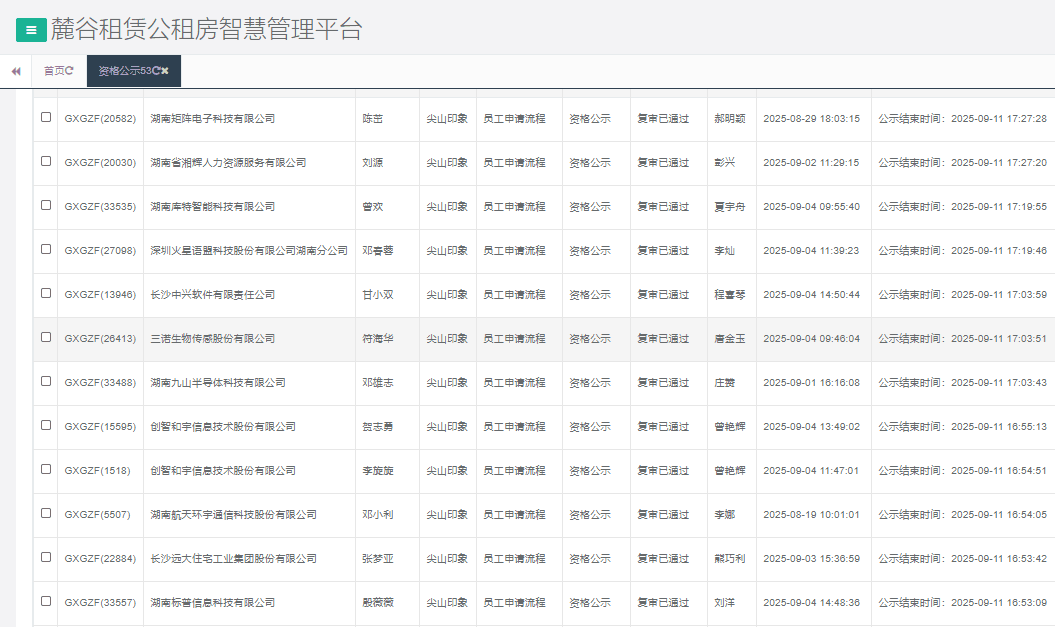Click application number GXGZF(5507)

[x=97, y=514]
